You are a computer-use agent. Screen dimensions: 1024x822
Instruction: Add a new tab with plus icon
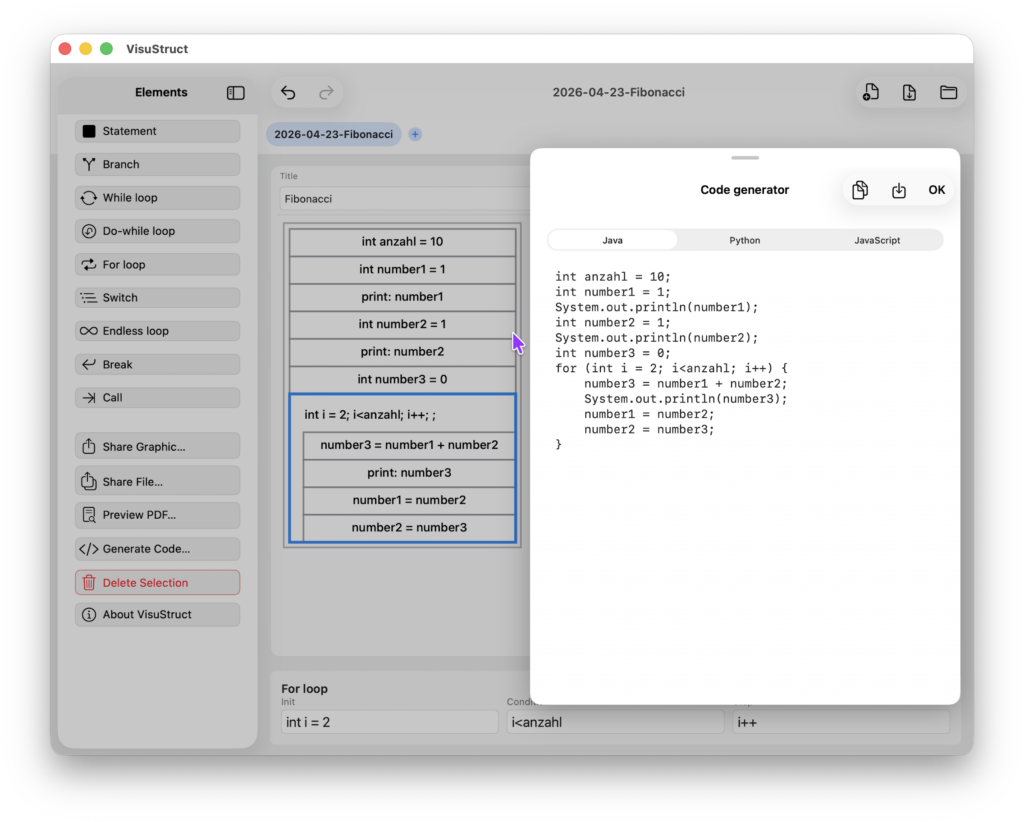coord(415,134)
